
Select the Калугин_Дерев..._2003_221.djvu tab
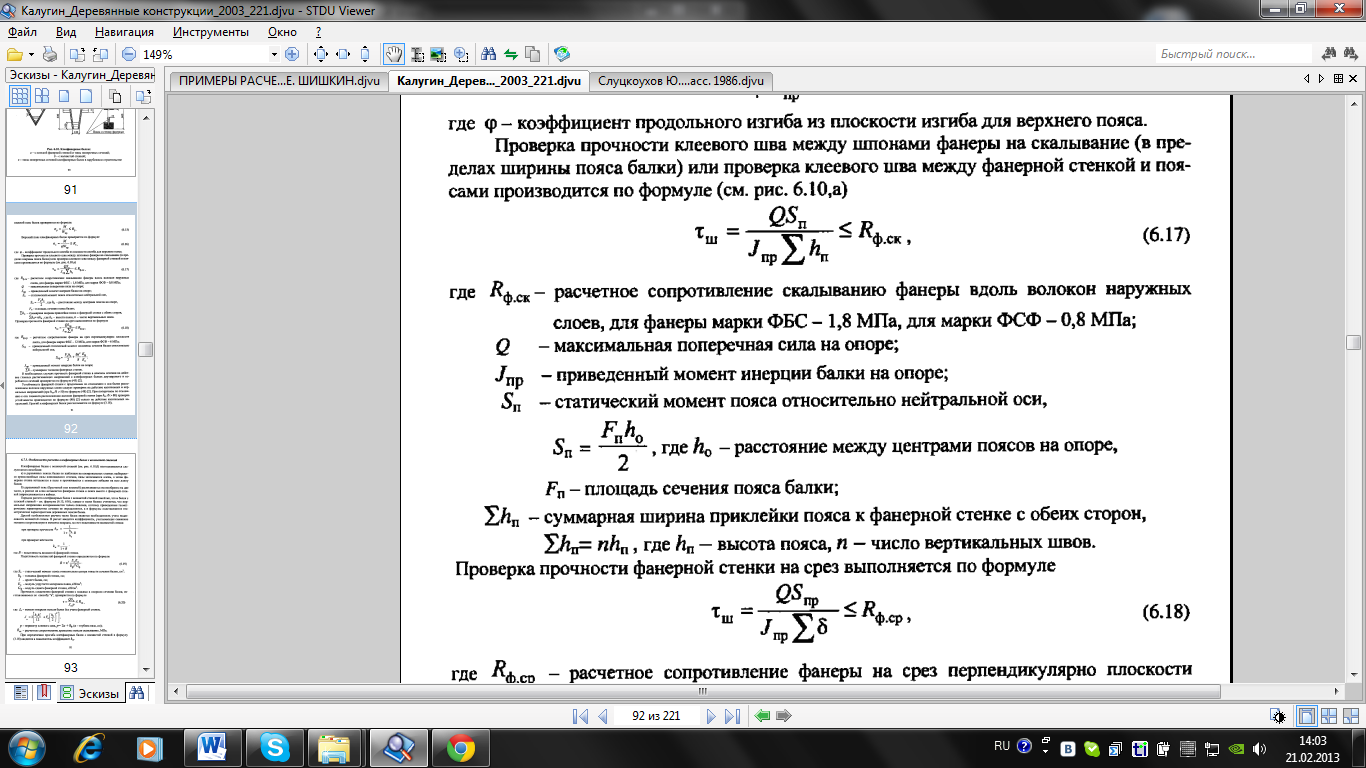[x=488, y=80]
